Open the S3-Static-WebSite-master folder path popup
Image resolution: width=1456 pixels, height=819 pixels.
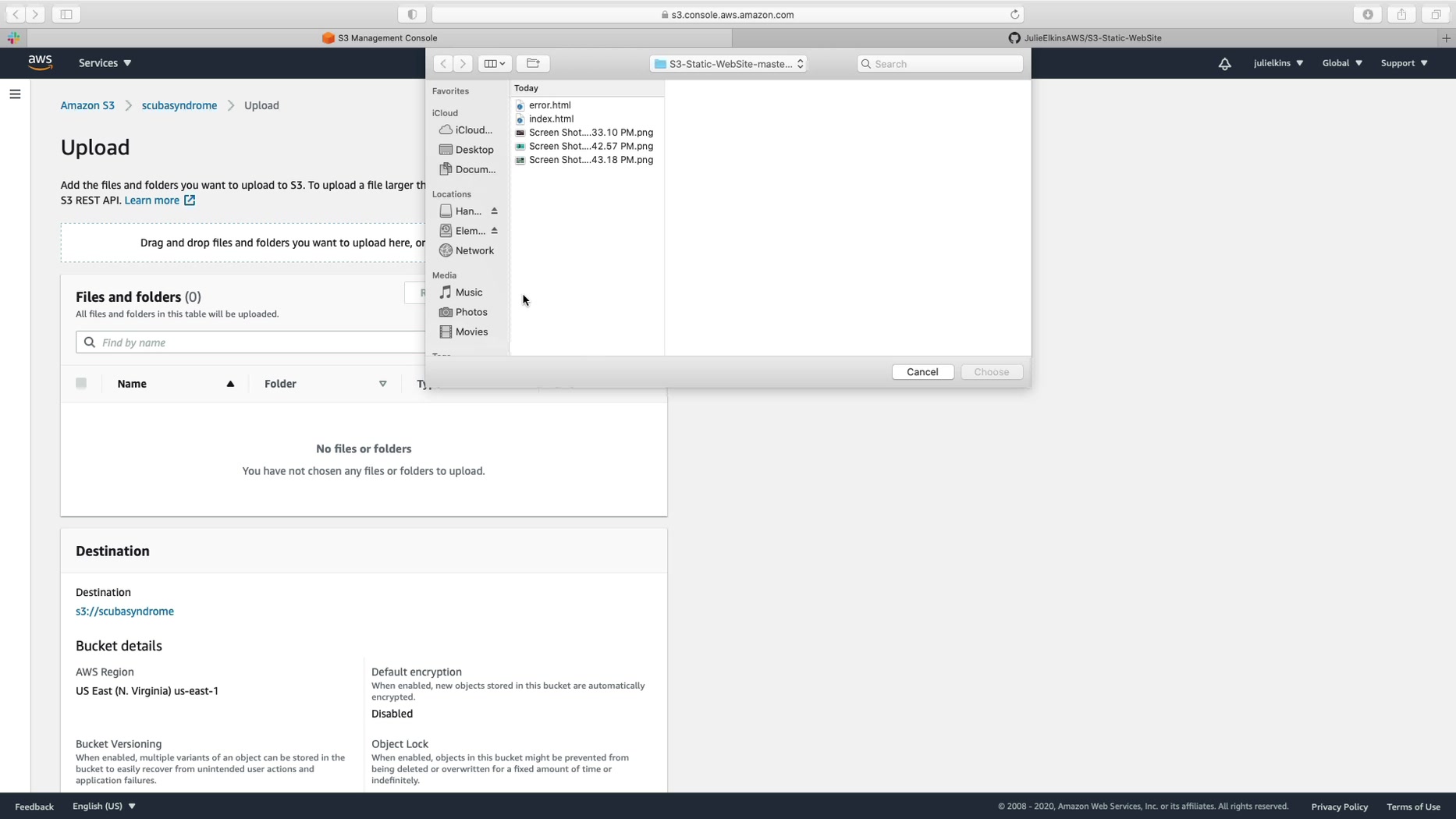[729, 64]
